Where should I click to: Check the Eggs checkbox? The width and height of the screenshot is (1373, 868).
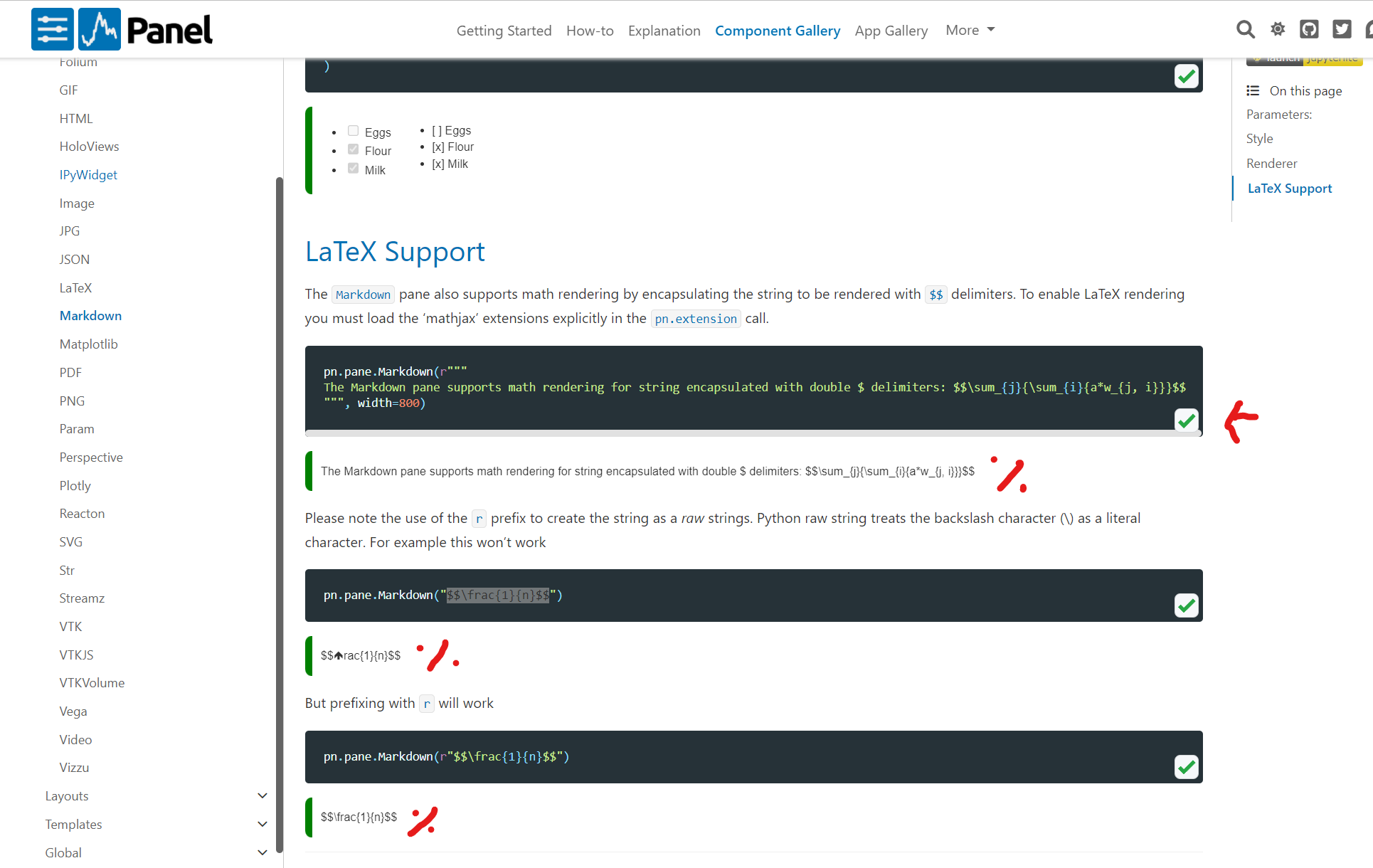tap(353, 130)
